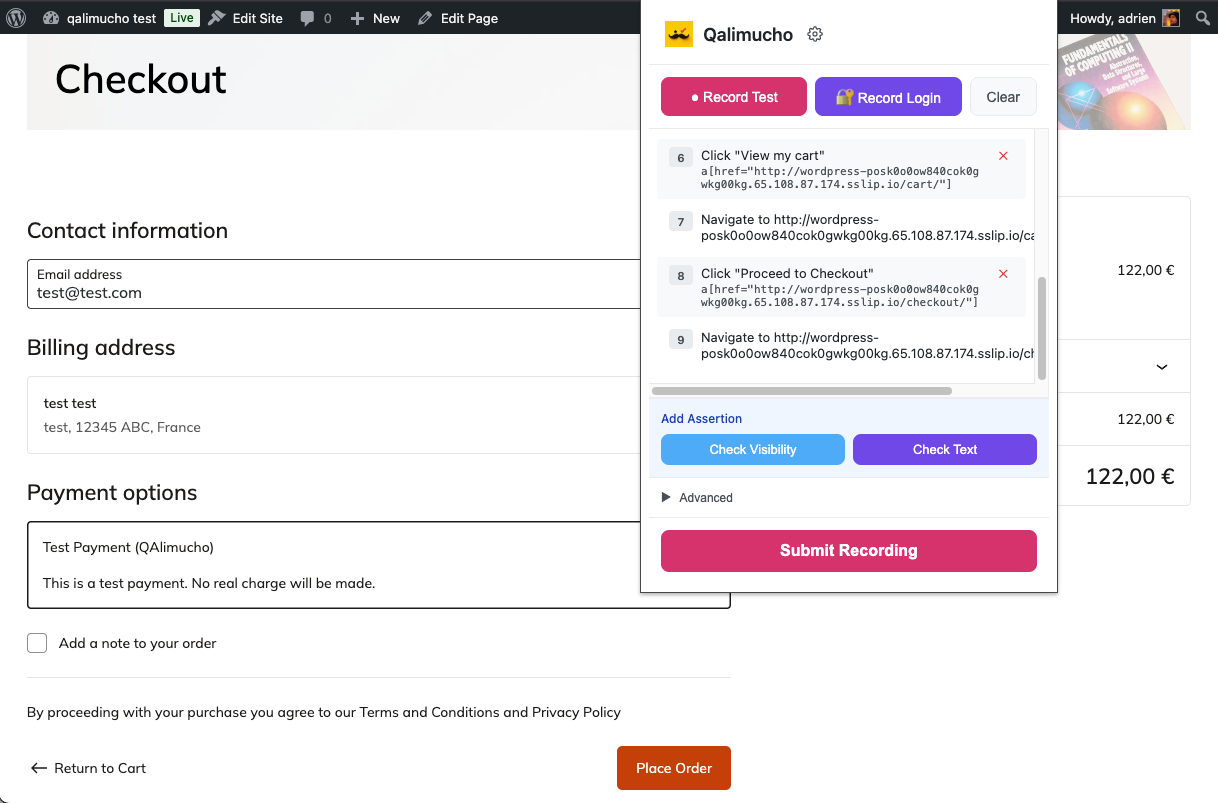Click the Return to Cart arrow icon
Image resolution: width=1218 pixels, height=803 pixels.
(38, 768)
